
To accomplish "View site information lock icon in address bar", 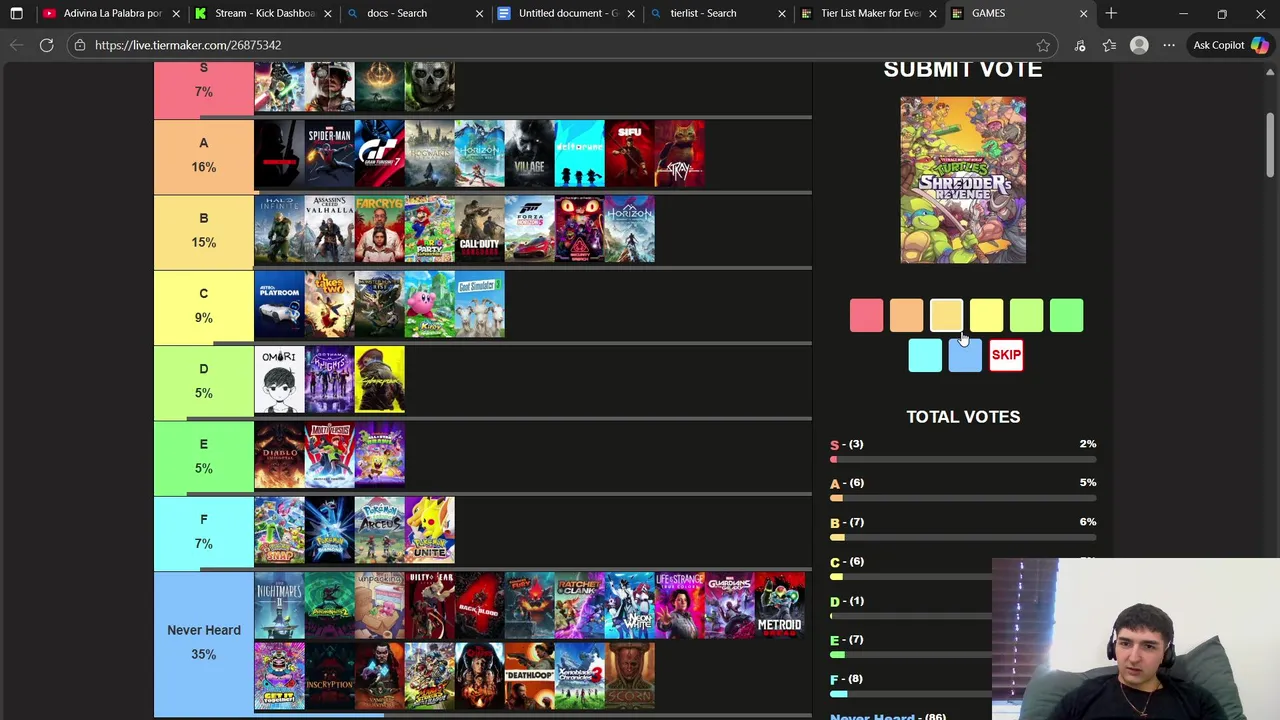I will [80, 45].
